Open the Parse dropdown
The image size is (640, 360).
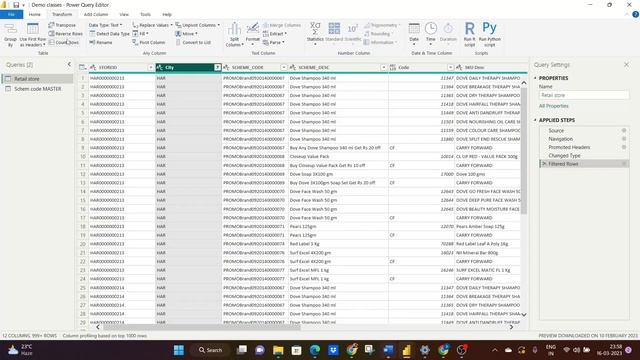pos(273,42)
